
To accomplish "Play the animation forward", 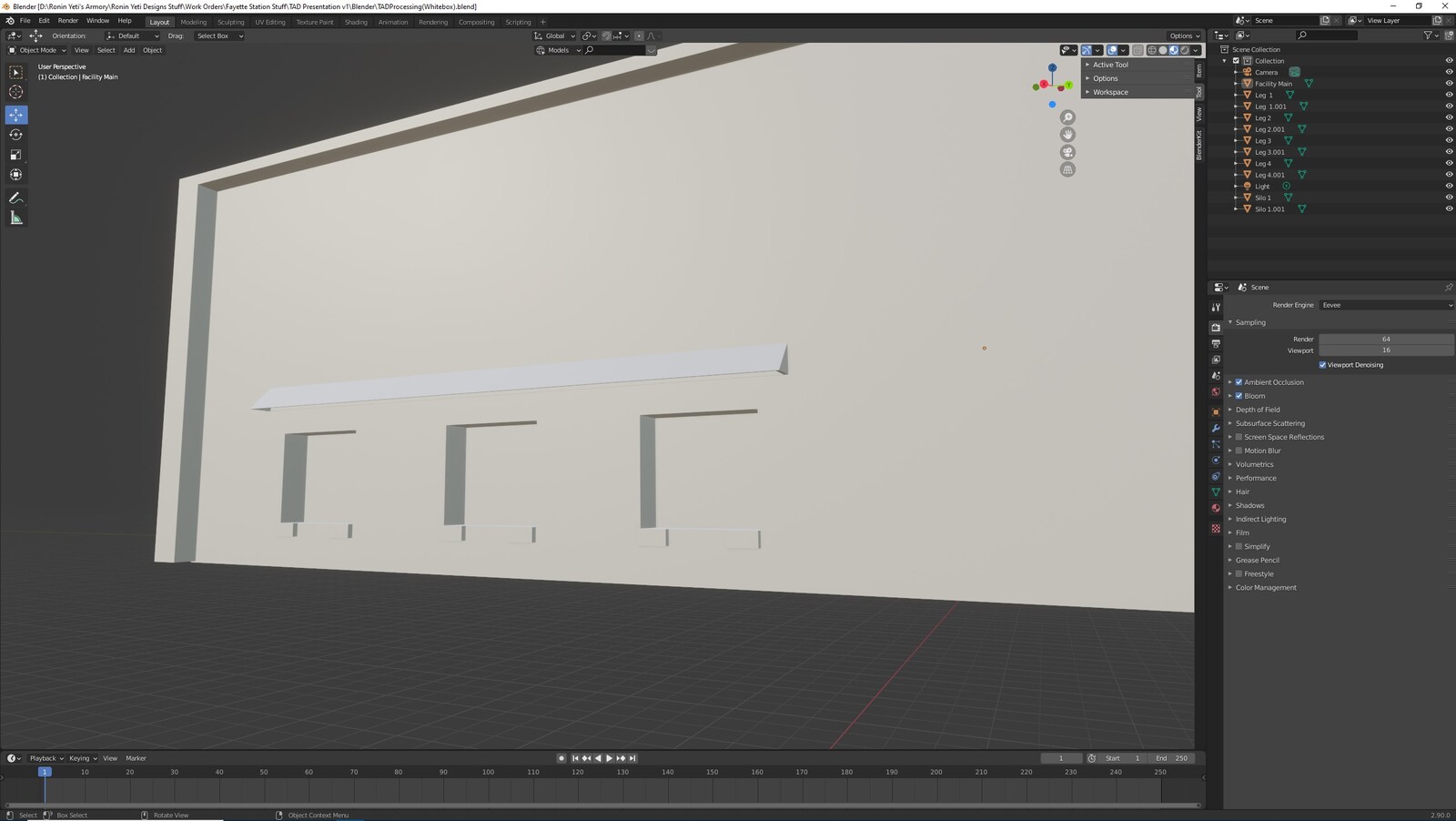I will [609, 758].
